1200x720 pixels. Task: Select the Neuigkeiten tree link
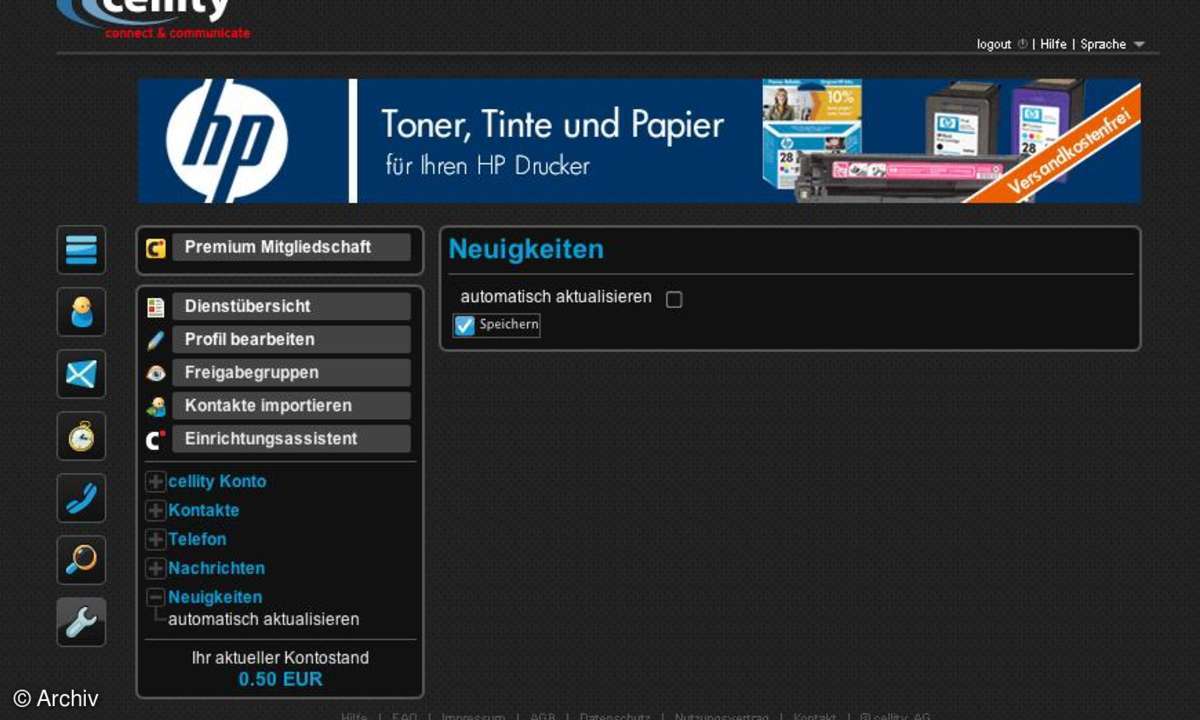click(x=215, y=597)
